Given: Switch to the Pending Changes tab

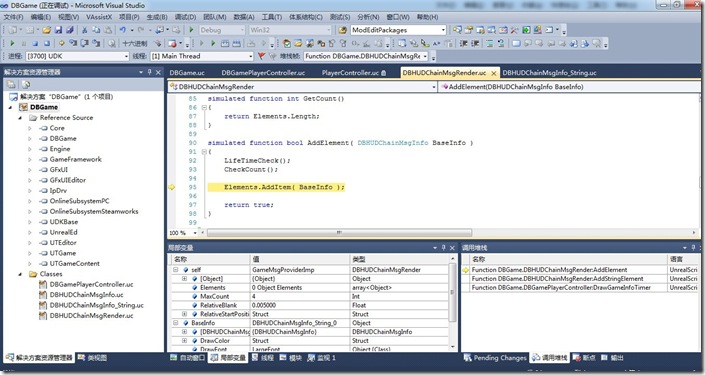Looking at the screenshot, I should click(x=495, y=358).
